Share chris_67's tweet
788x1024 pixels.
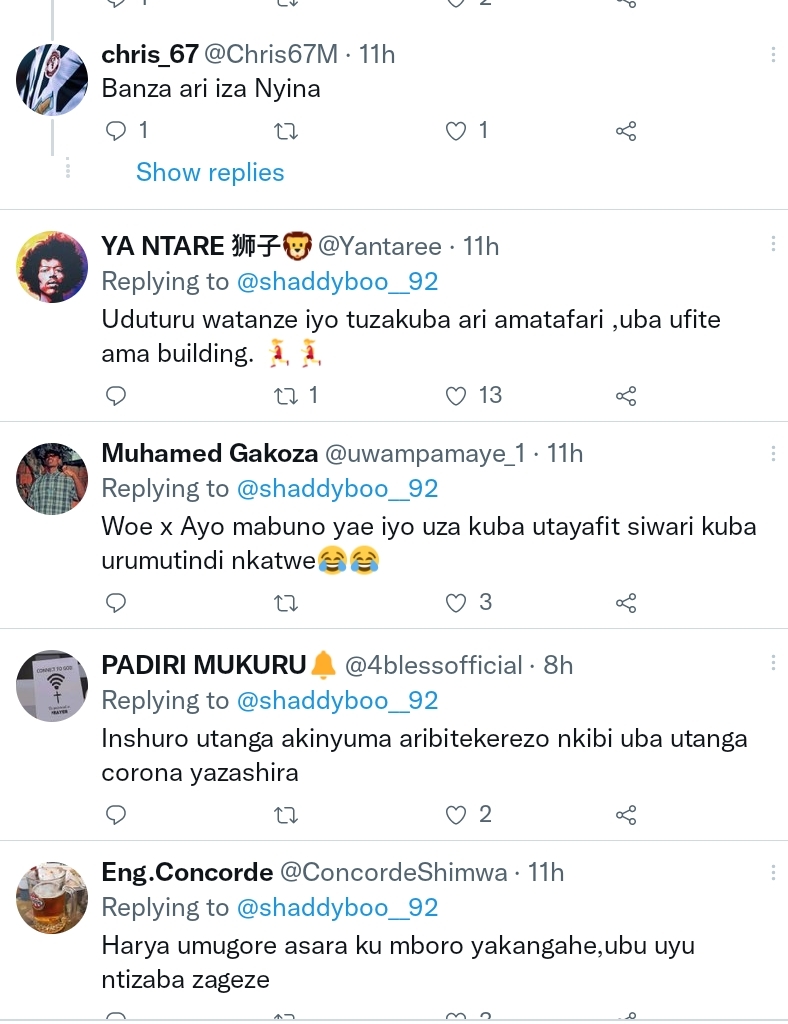click(626, 131)
